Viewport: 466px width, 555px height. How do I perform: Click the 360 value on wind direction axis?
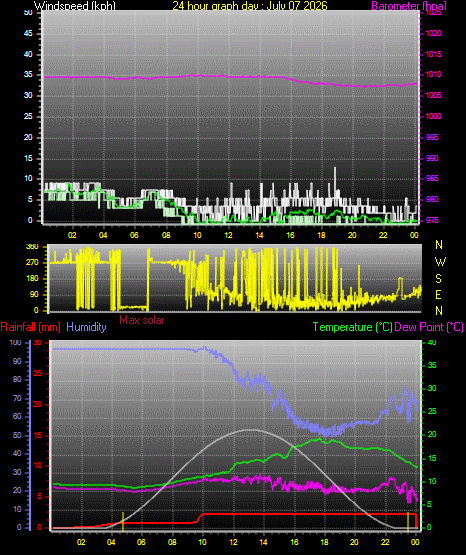(x=33, y=247)
